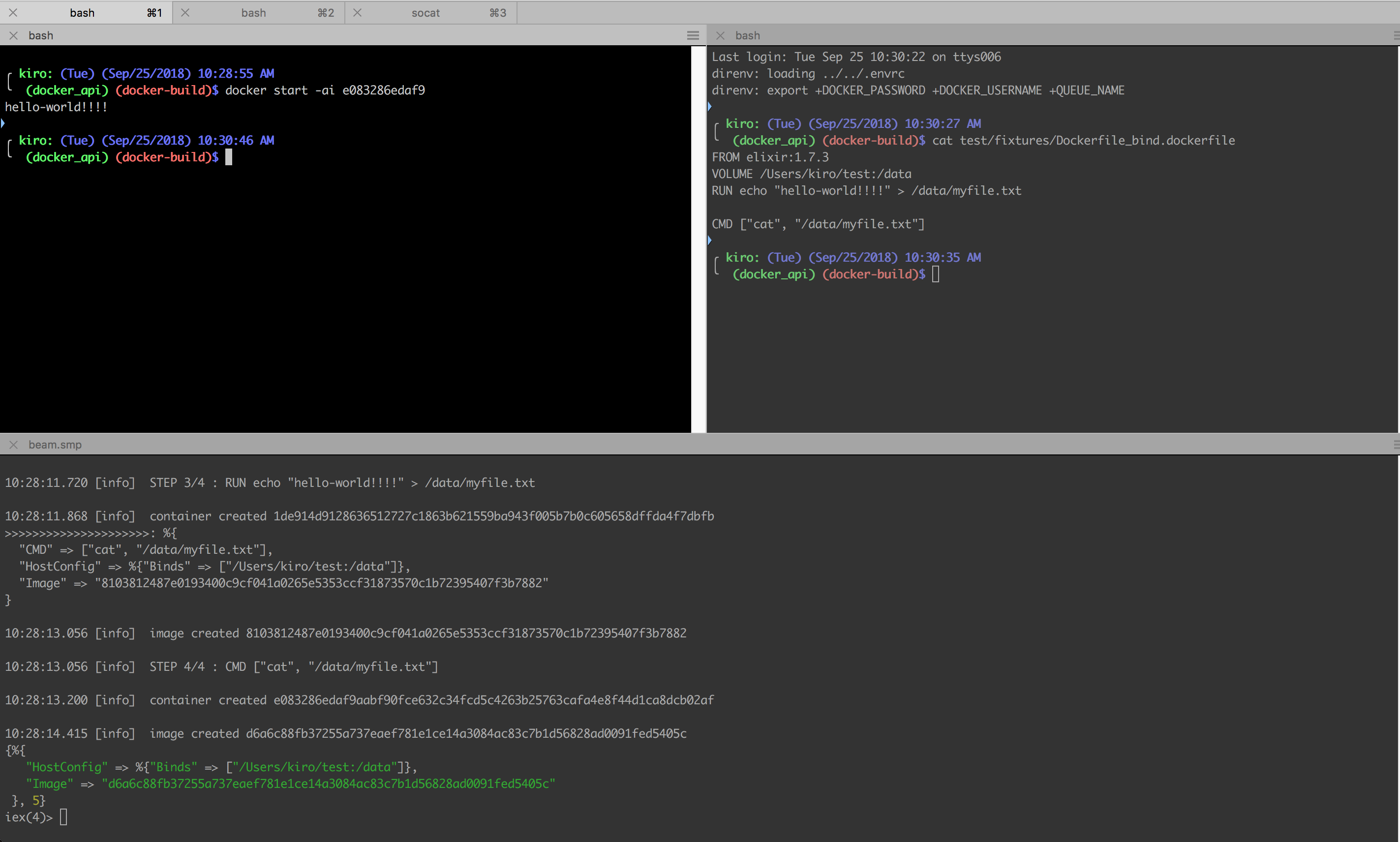Viewport: 1400px width, 842px height.
Task: Click the blue mark after direnv export line
Action: (709, 107)
